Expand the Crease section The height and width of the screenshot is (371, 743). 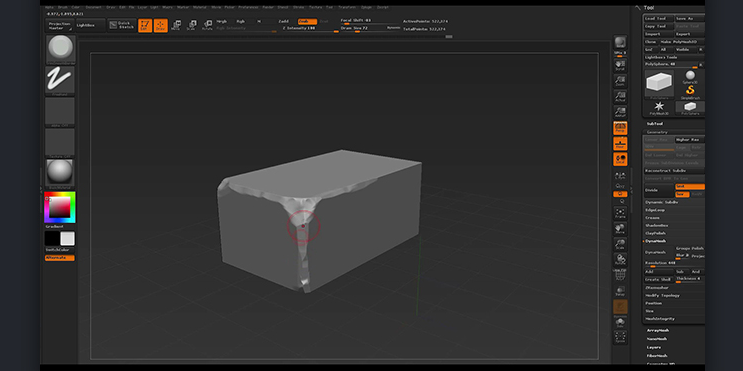pyautogui.click(x=652, y=217)
